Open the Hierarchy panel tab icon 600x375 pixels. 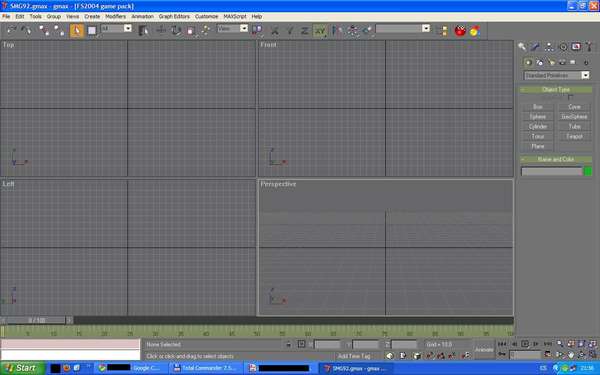pyautogui.click(x=549, y=47)
